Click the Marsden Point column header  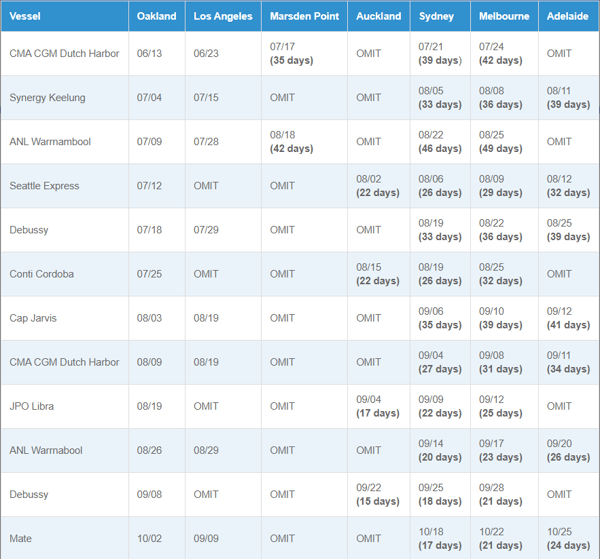pos(304,16)
